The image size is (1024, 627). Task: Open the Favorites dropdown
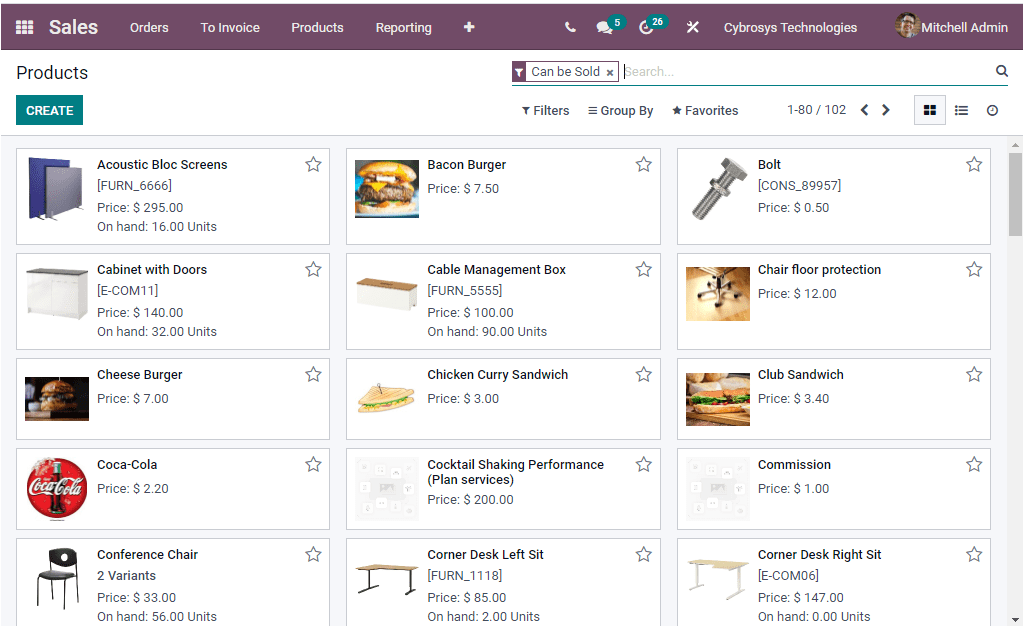coord(704,110)
